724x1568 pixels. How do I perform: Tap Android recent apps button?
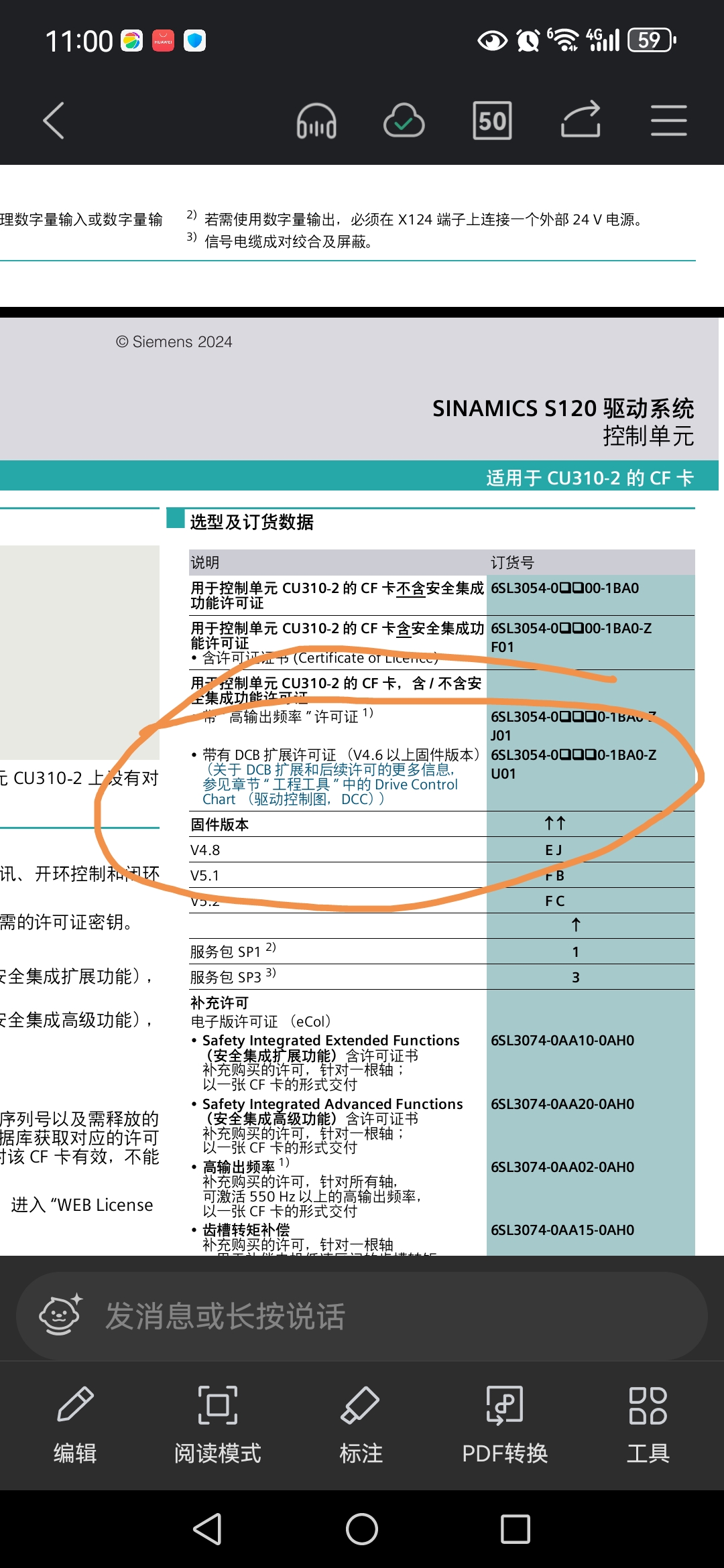pos(516,1529)
